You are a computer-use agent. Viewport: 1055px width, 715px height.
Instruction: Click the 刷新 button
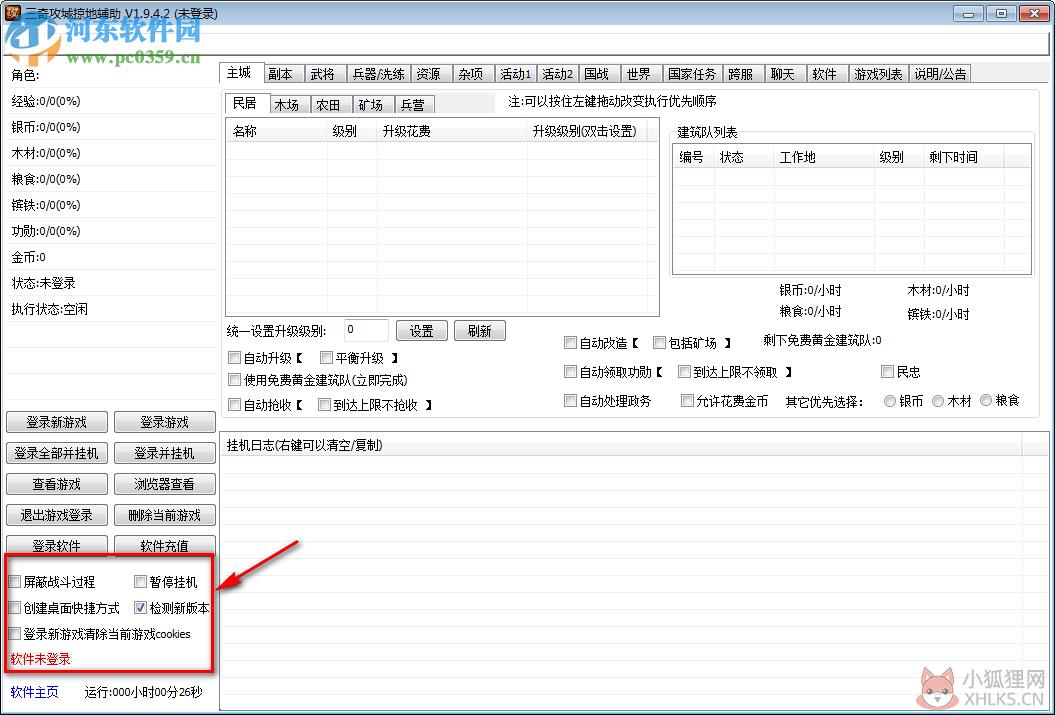click(480, 331)
